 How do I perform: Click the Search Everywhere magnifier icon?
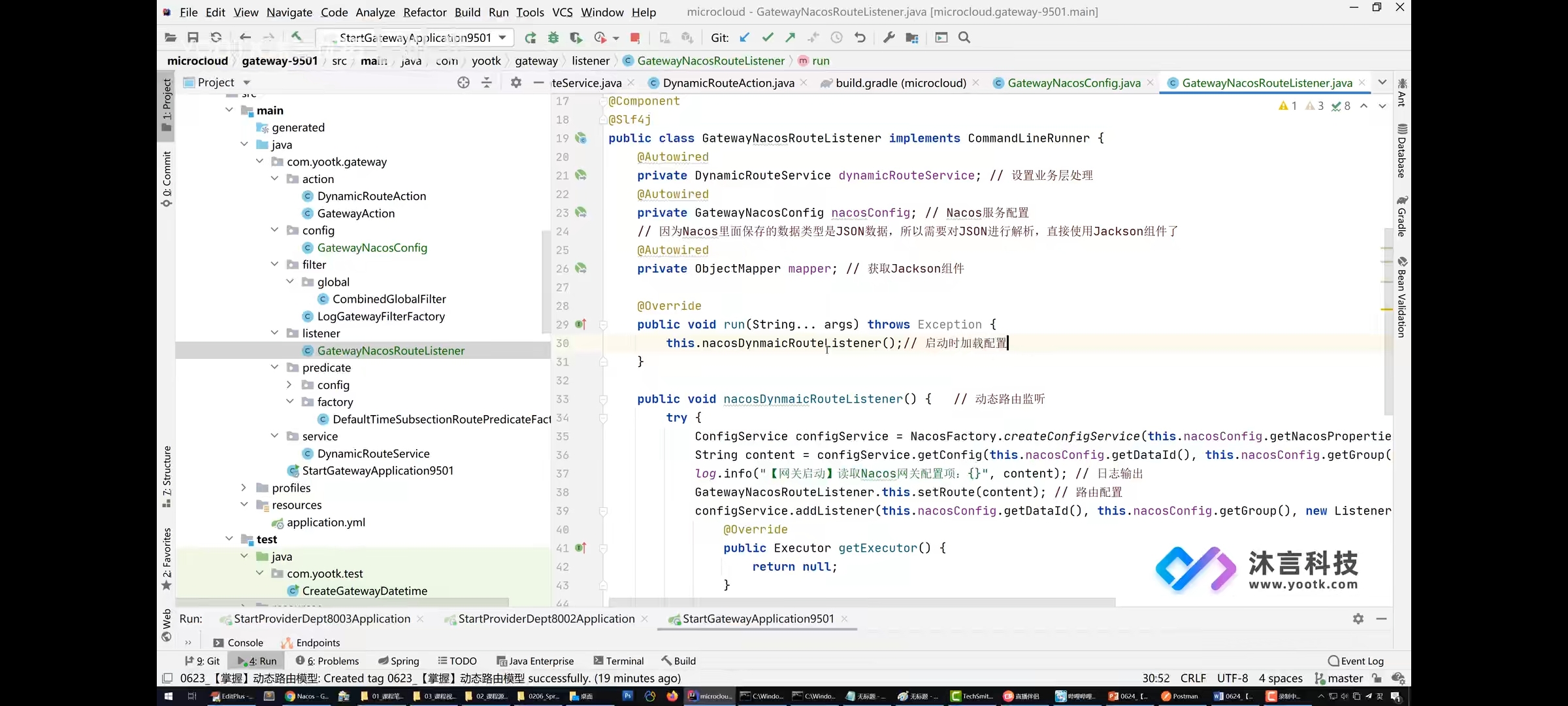964,37
